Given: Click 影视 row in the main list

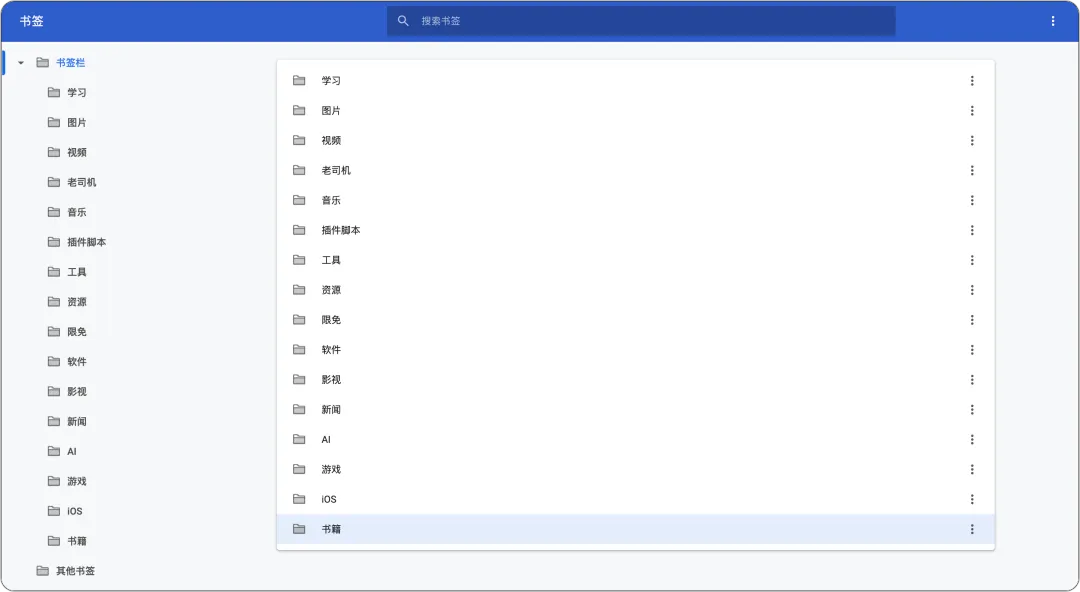Looking at the screenshot, I should click(x=635, y=380).
